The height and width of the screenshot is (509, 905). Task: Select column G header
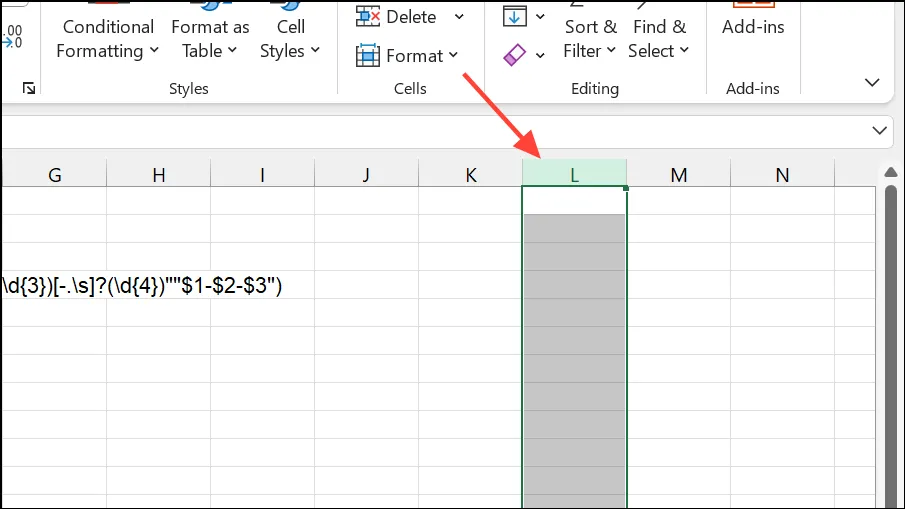point(55,174)
